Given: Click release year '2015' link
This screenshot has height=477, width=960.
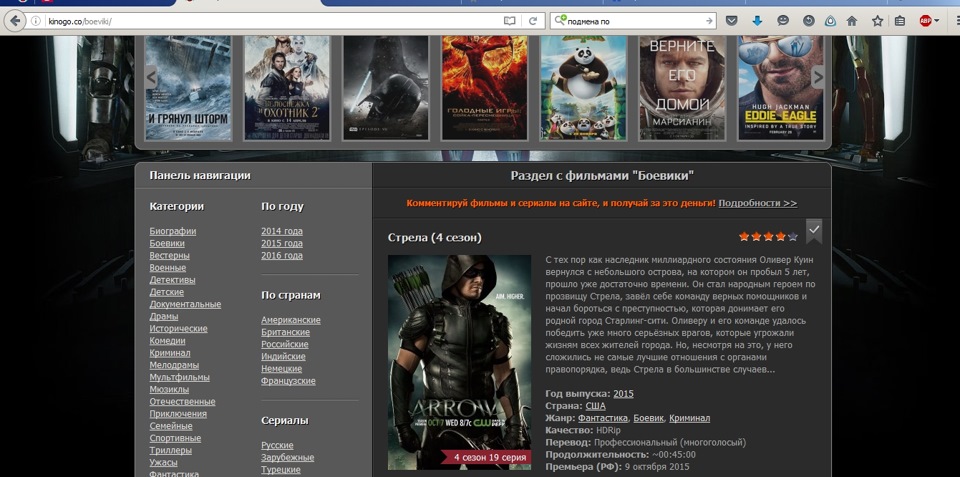Looking at the screenshot, I should tap(623, 394).
